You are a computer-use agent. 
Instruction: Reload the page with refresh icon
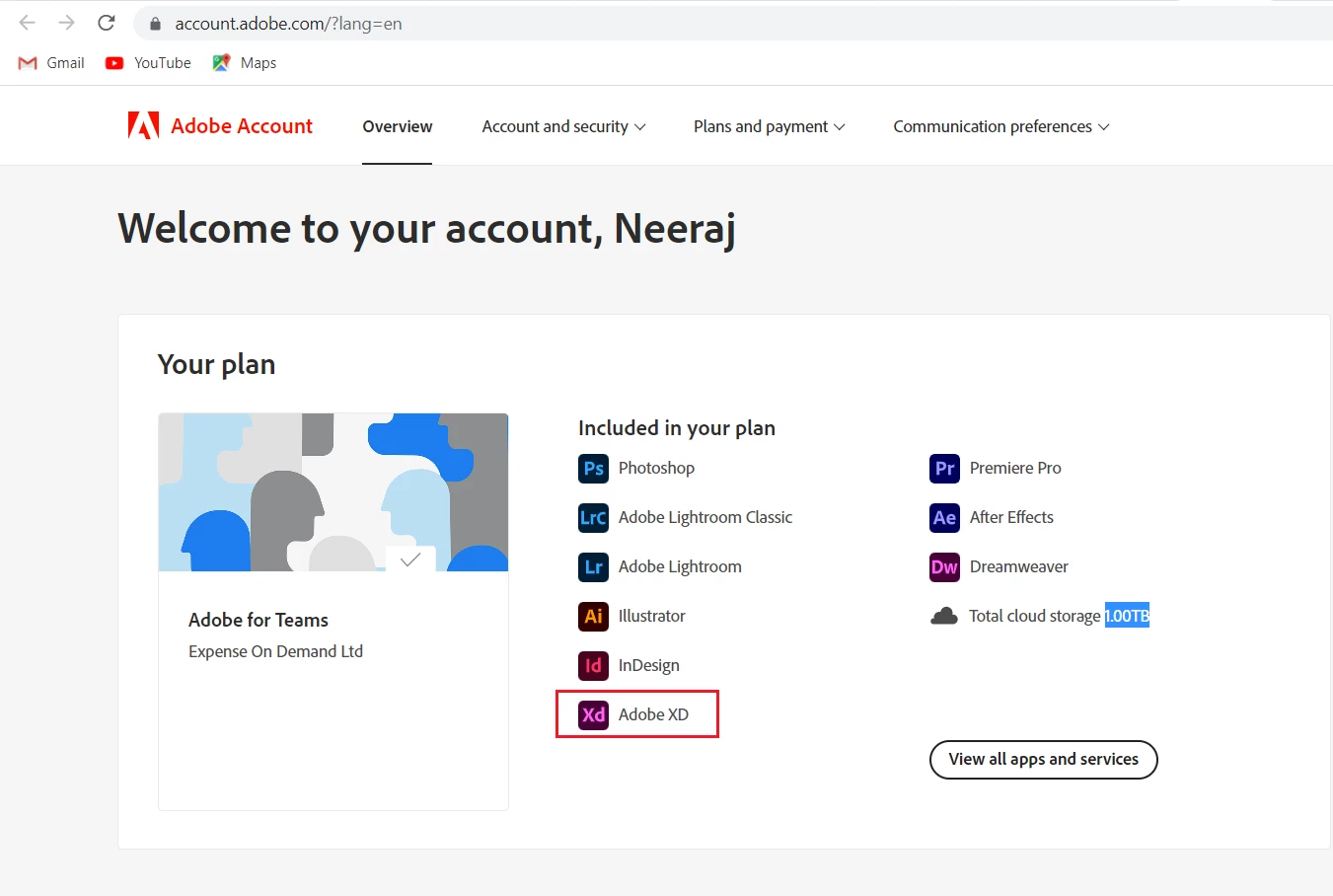[107, 23]
